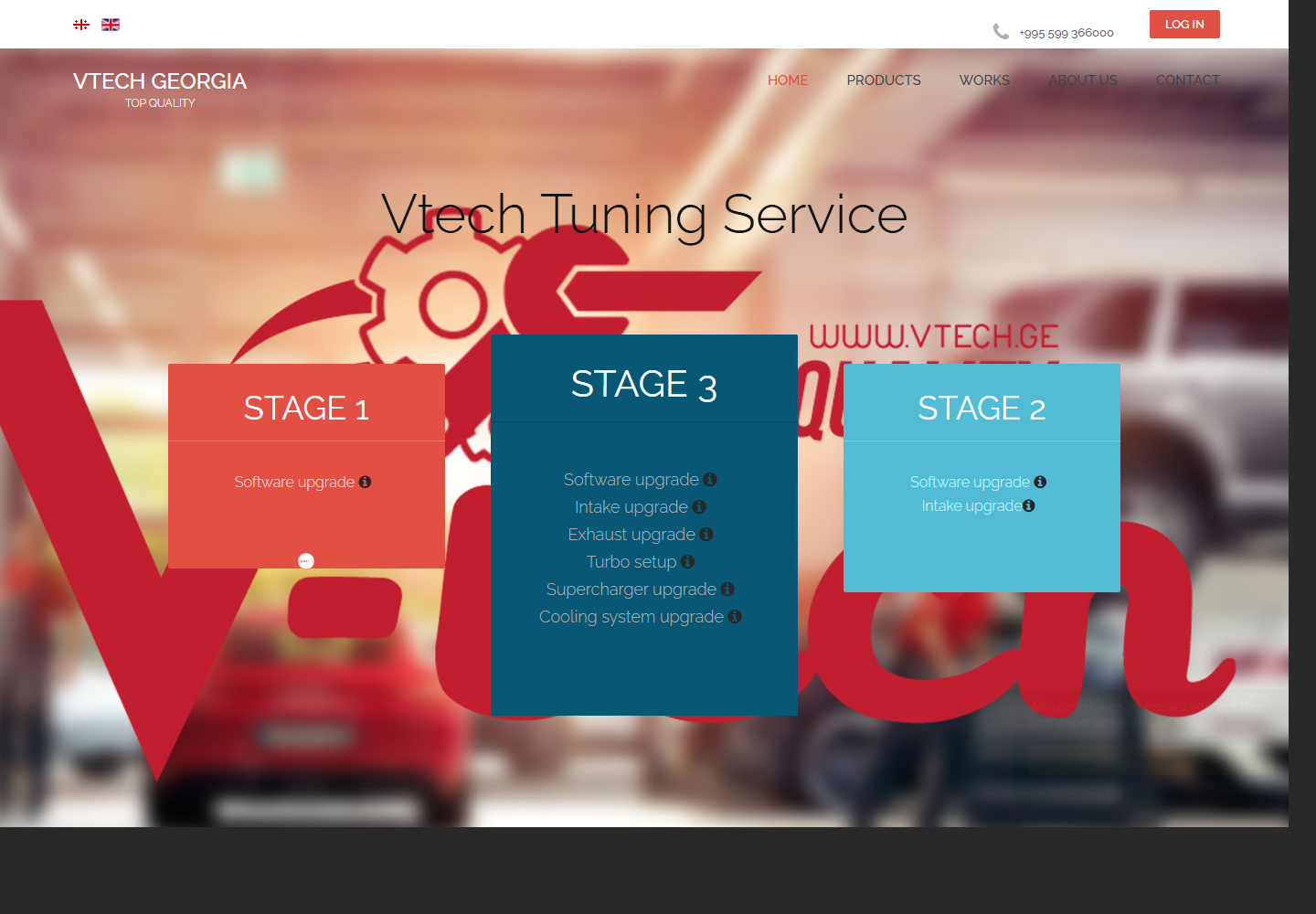This screenshot has width=1316, height=914.
Task: Open info icon beside Stage 2 Software upgrade
Action: (x=1041, y=482)
